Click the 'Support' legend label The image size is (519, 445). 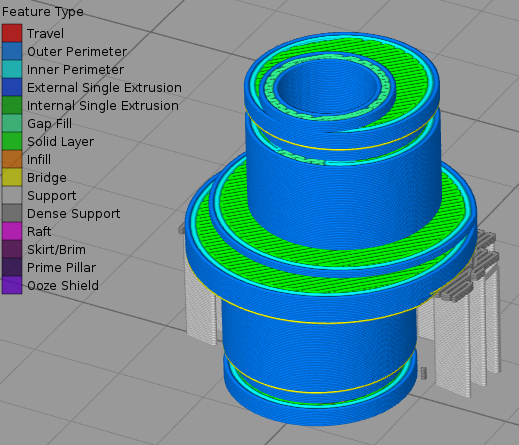(52, 196)
